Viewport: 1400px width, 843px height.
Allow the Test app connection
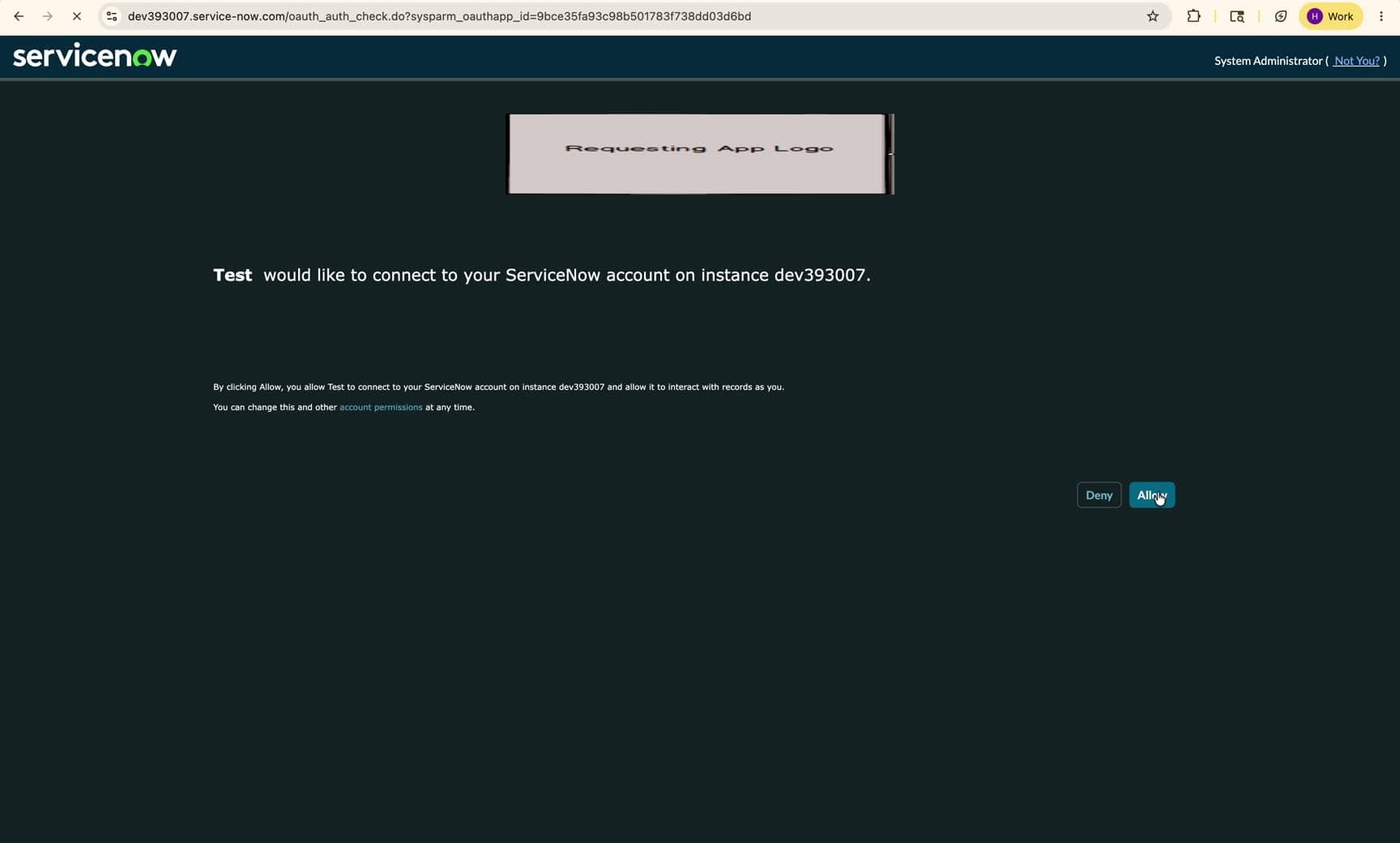point(1151,495)
